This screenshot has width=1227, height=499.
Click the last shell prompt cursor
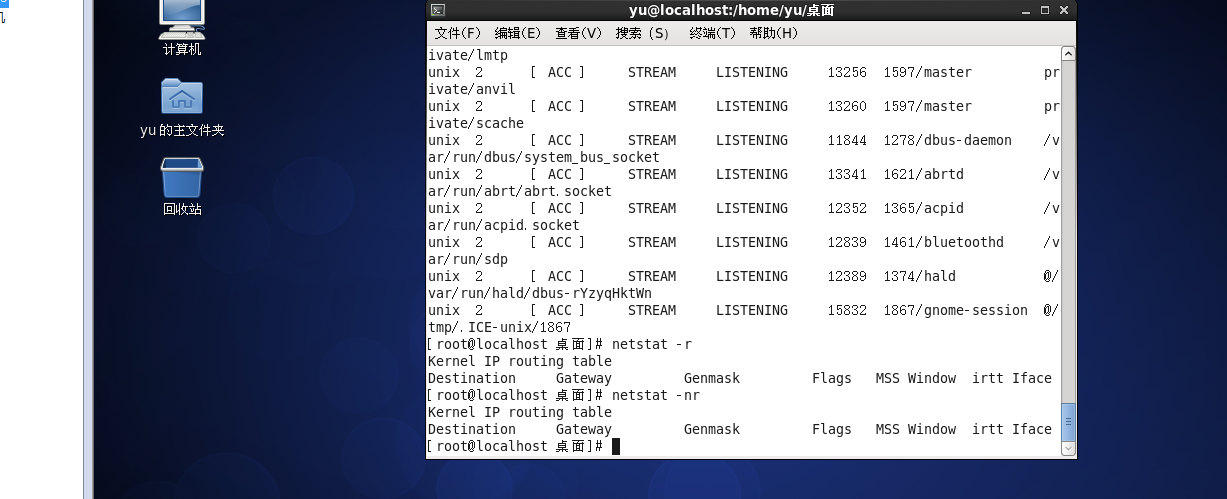(616, 446)
